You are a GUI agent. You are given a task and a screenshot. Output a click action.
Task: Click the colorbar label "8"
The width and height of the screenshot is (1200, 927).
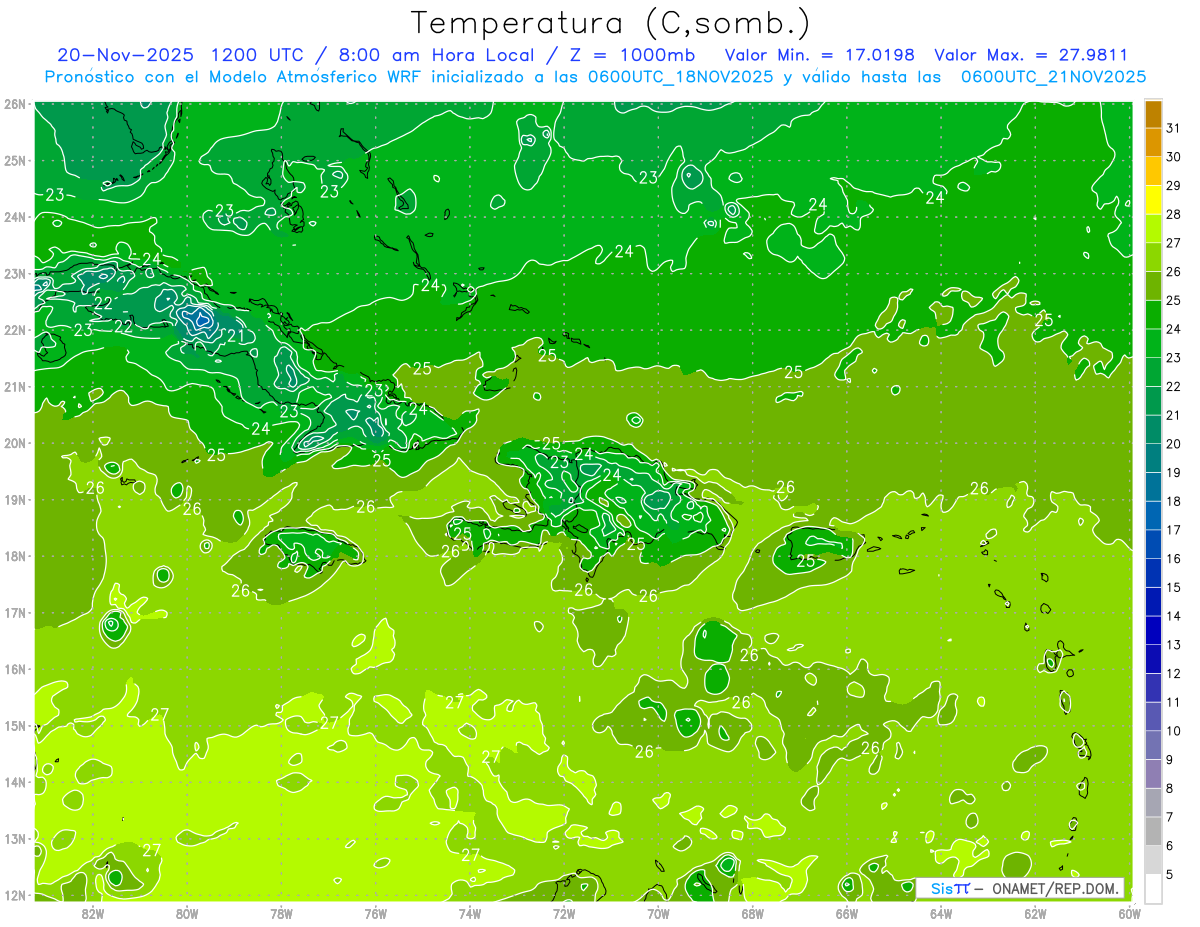click(1170, 789)
